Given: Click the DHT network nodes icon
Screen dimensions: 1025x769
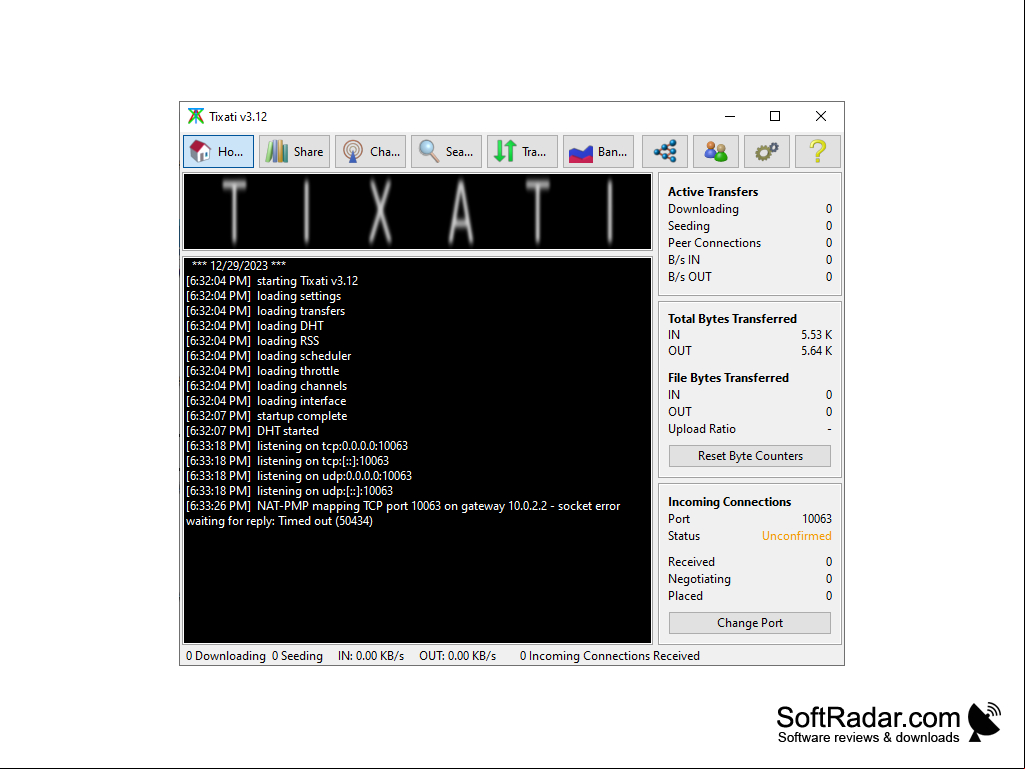Looking at the screenshot, I should click(665, 152).
